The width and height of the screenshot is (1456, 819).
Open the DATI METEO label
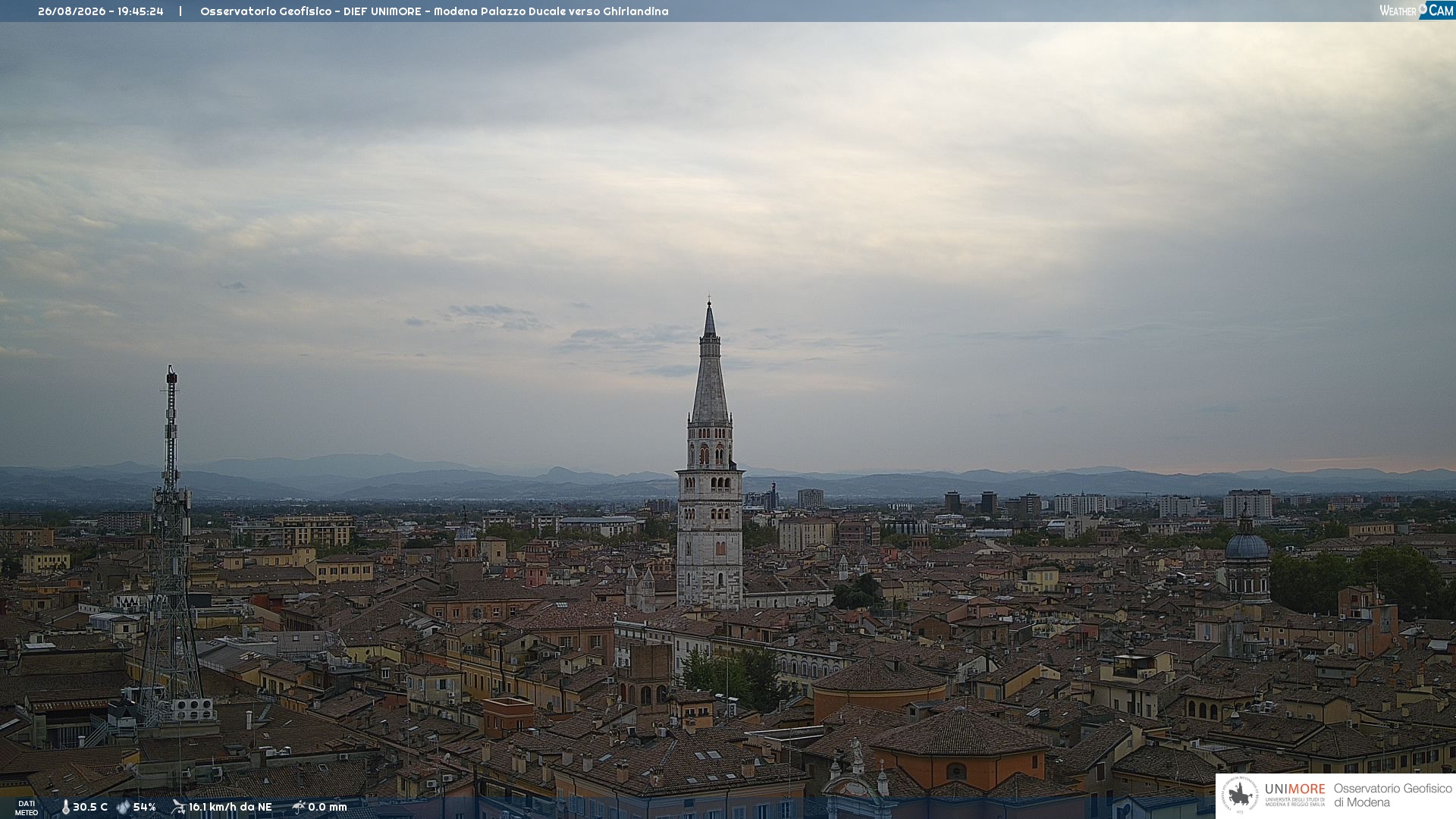pos(27,808)
